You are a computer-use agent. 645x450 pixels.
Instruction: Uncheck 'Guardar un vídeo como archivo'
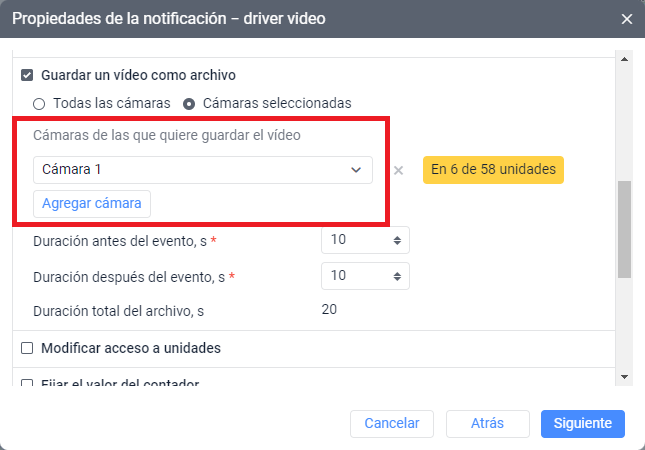[x=28, y=75]
